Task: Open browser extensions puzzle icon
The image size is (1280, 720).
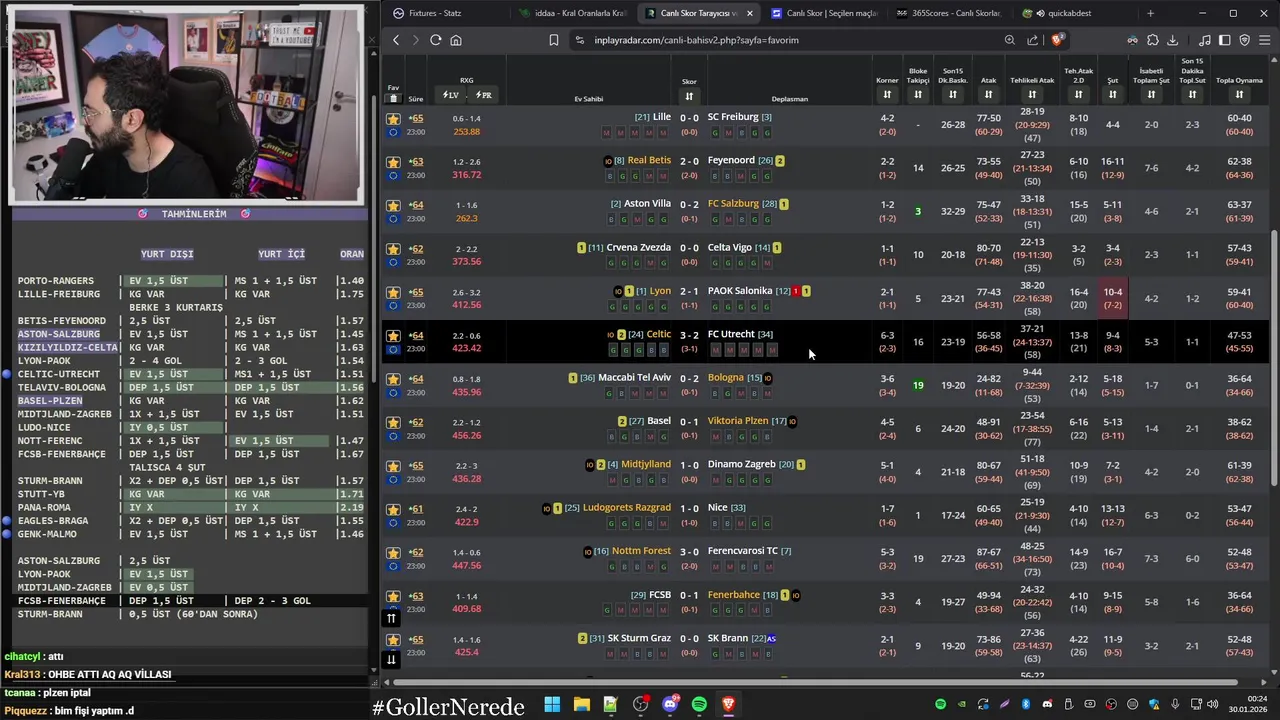Action: 1152,40
